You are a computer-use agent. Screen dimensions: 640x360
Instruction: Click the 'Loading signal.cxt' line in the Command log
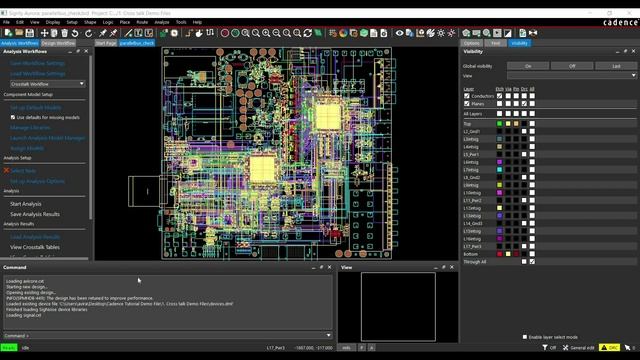[24, 315]
